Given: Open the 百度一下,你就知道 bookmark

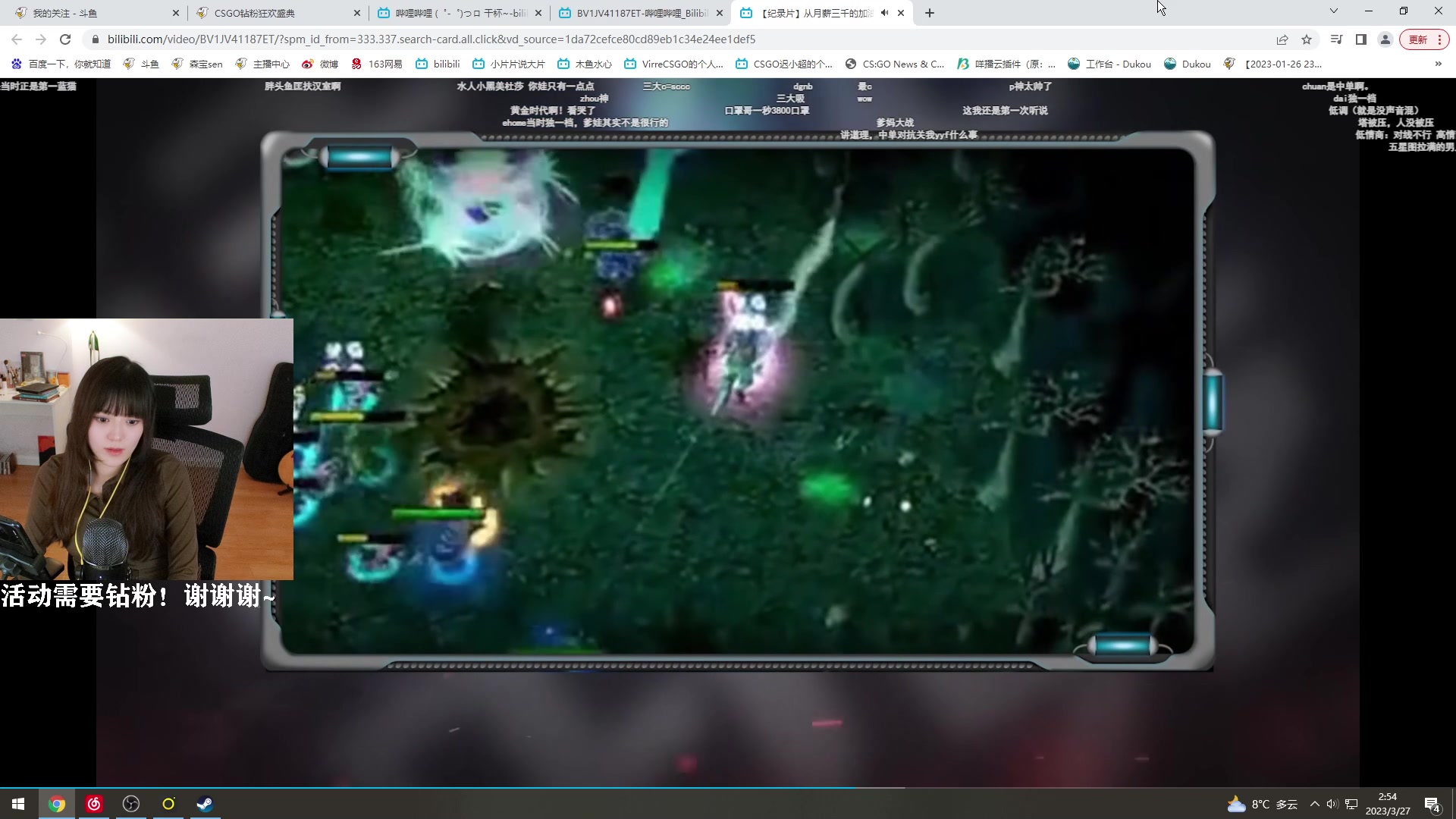Looking at the screenshot, I should click(x=61, y=64).
